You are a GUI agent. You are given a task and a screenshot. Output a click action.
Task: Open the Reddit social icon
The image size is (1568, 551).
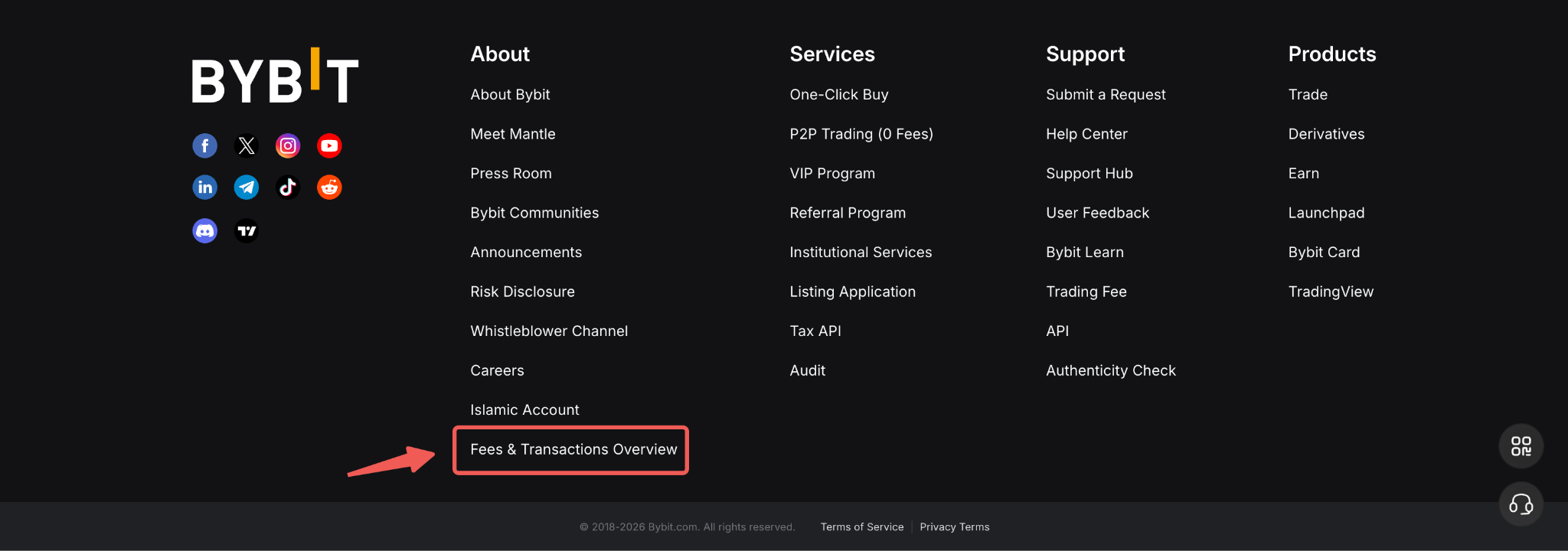329,187
